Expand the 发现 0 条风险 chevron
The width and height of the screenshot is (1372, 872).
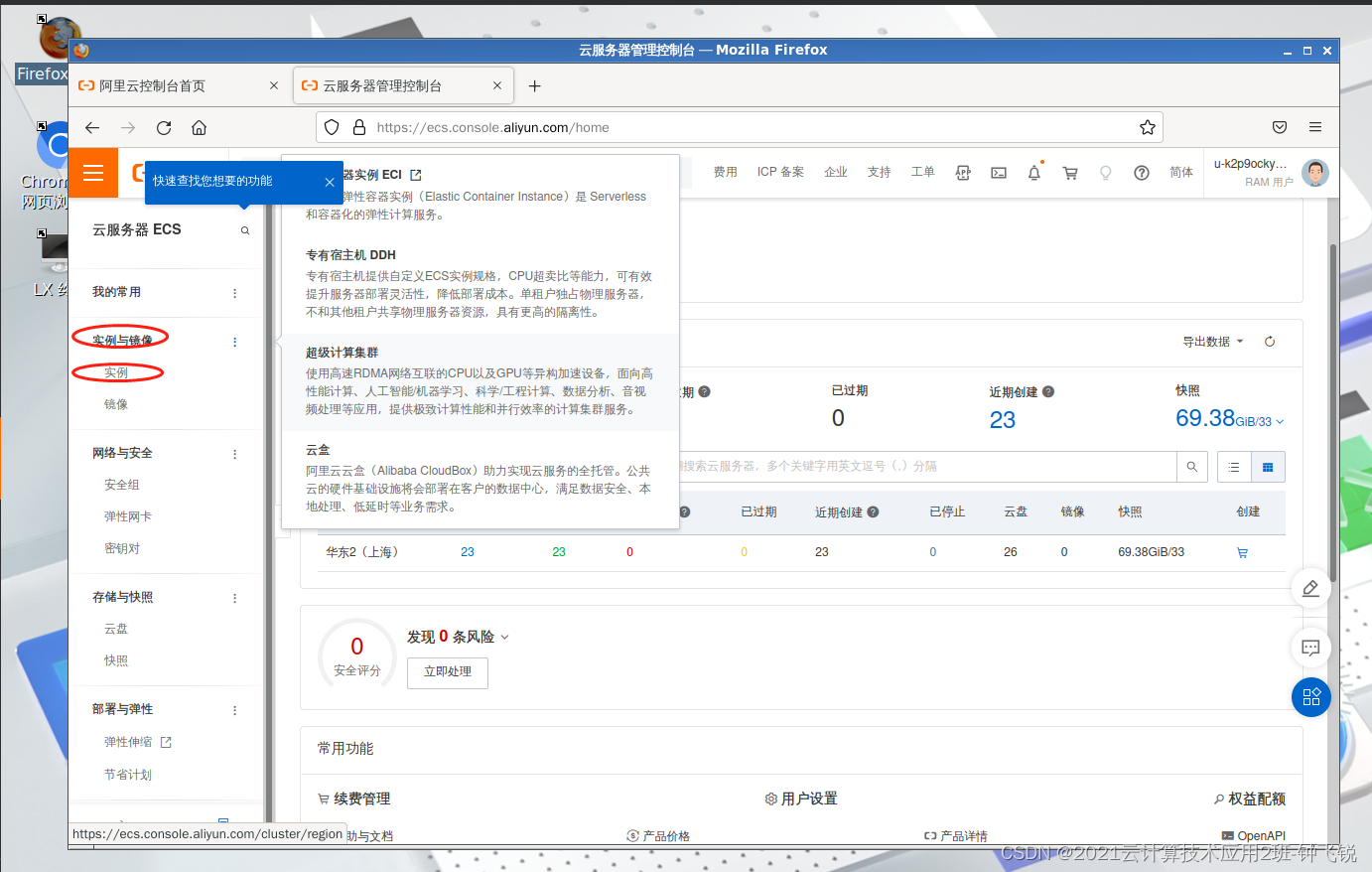pyautogui.click(x=504, y=638)
